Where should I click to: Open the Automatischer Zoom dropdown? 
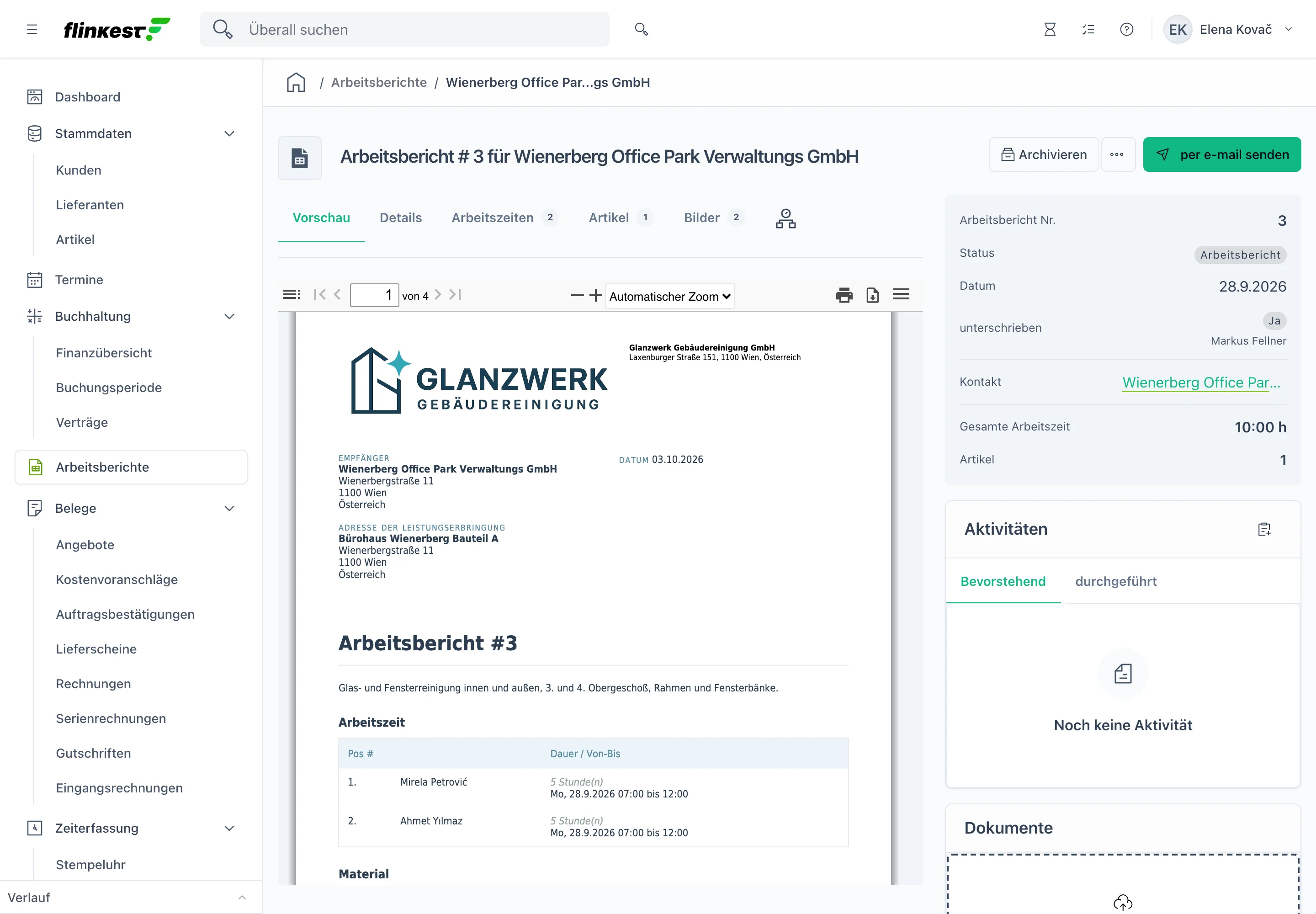tap(669, 296)
